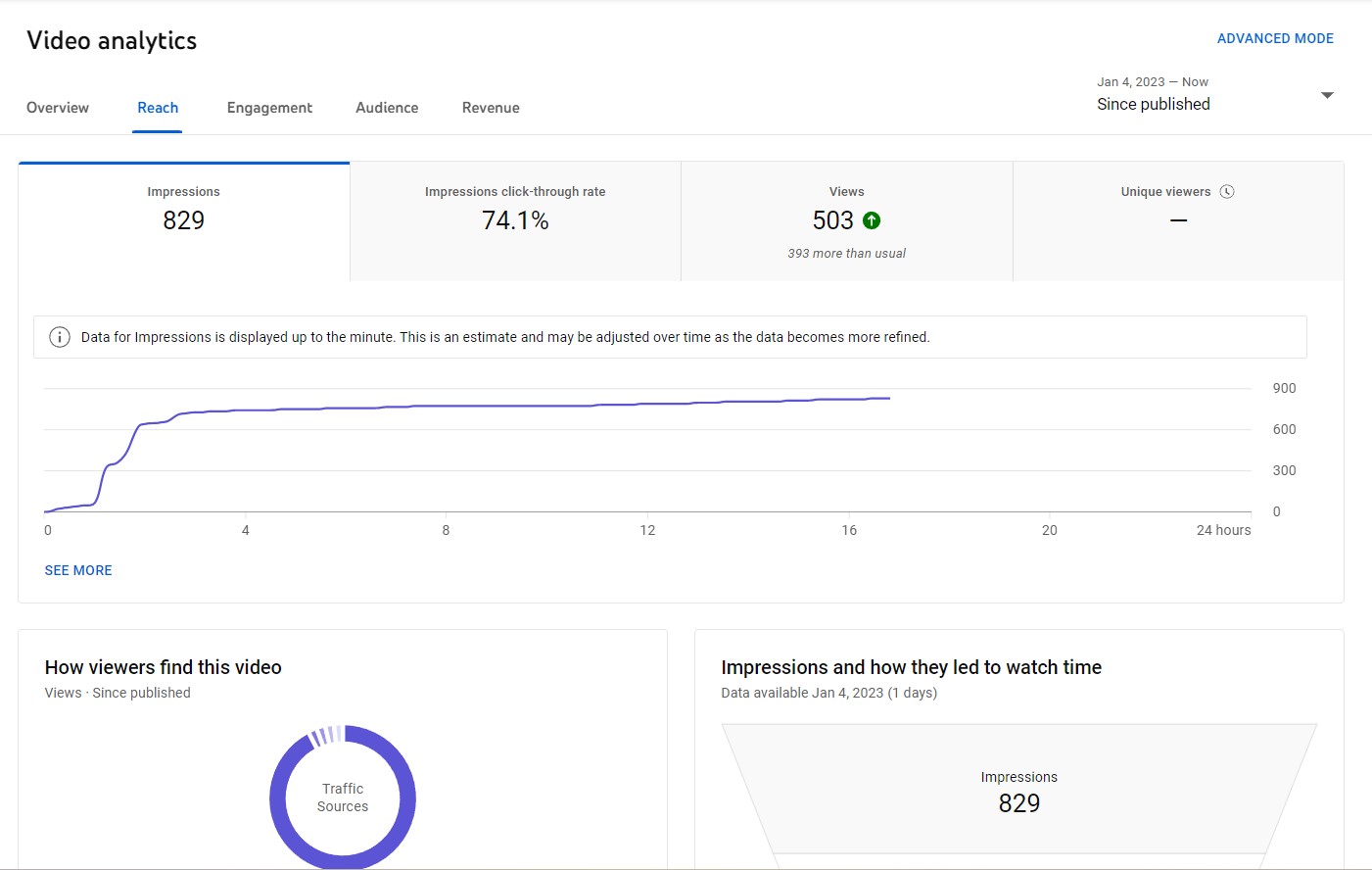
Task: Click the Traffic Sources donut chart
Action: click(x=343, y=797)
